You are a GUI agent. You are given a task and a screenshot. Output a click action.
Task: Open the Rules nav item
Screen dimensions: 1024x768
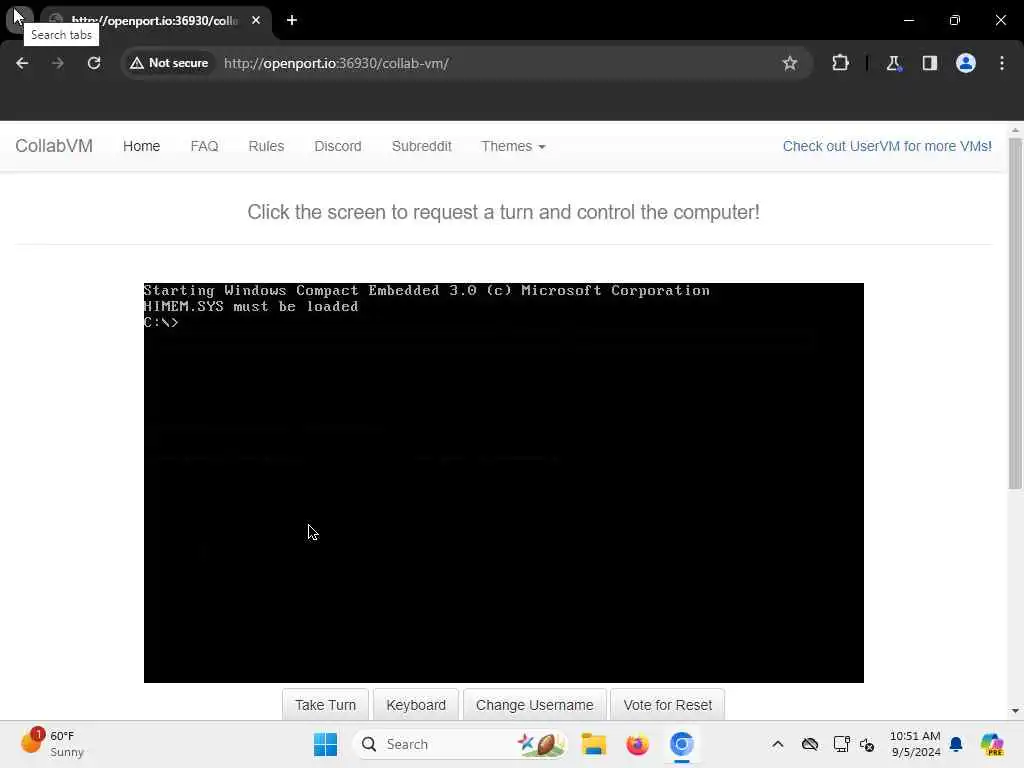(266, 146)
